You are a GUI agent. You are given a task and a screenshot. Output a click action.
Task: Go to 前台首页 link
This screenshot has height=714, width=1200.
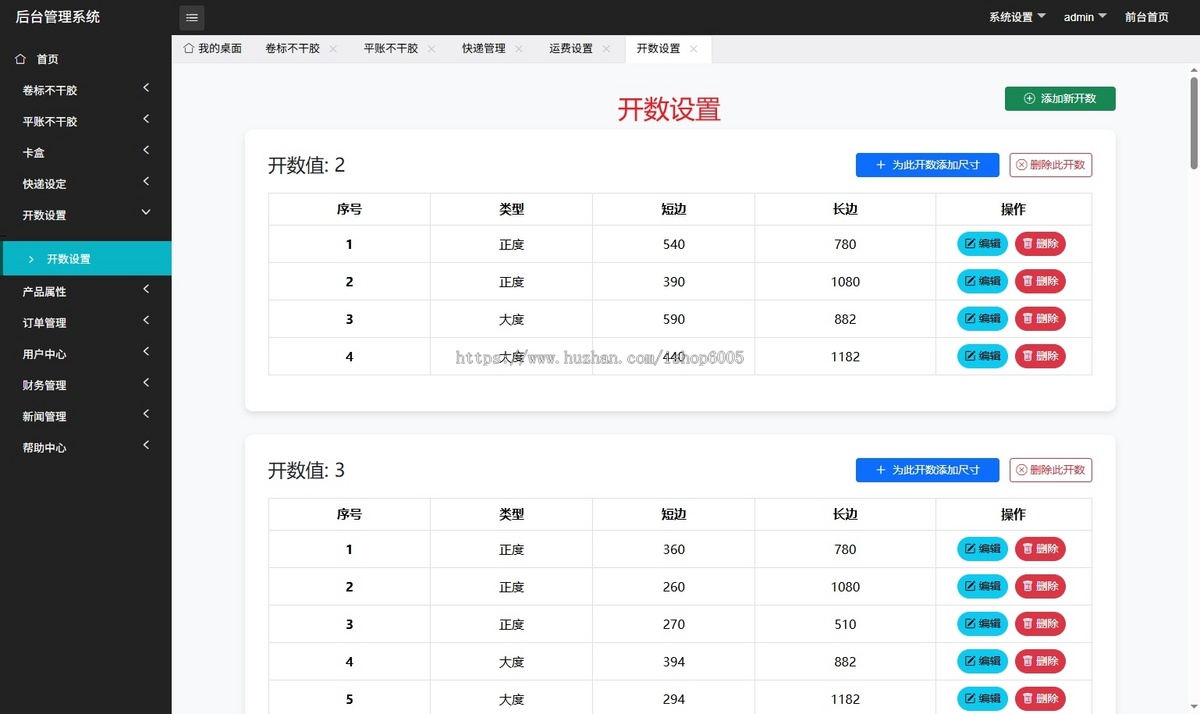coord(1147,17)
